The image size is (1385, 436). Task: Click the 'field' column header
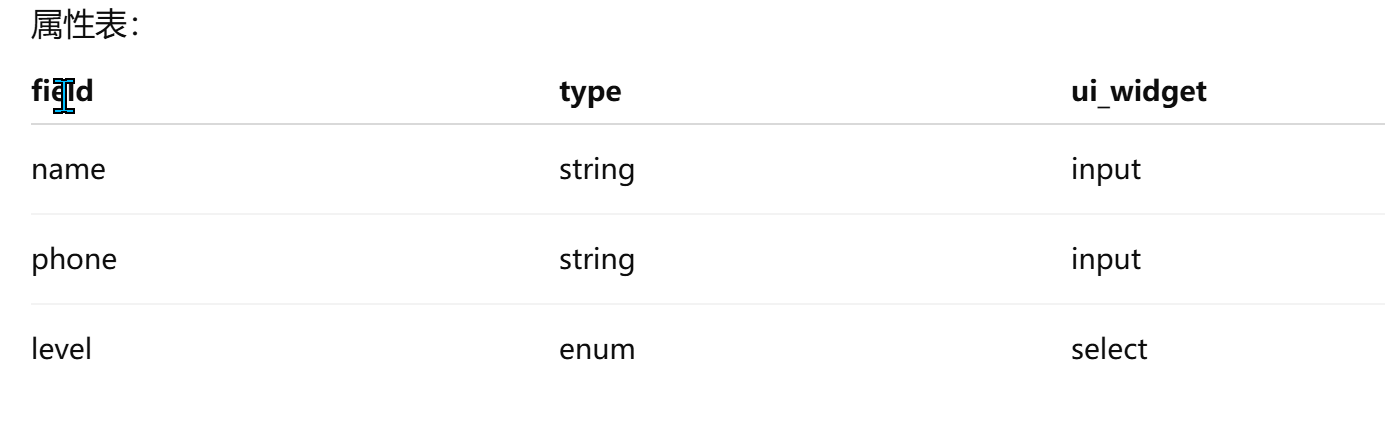[62, 91]
